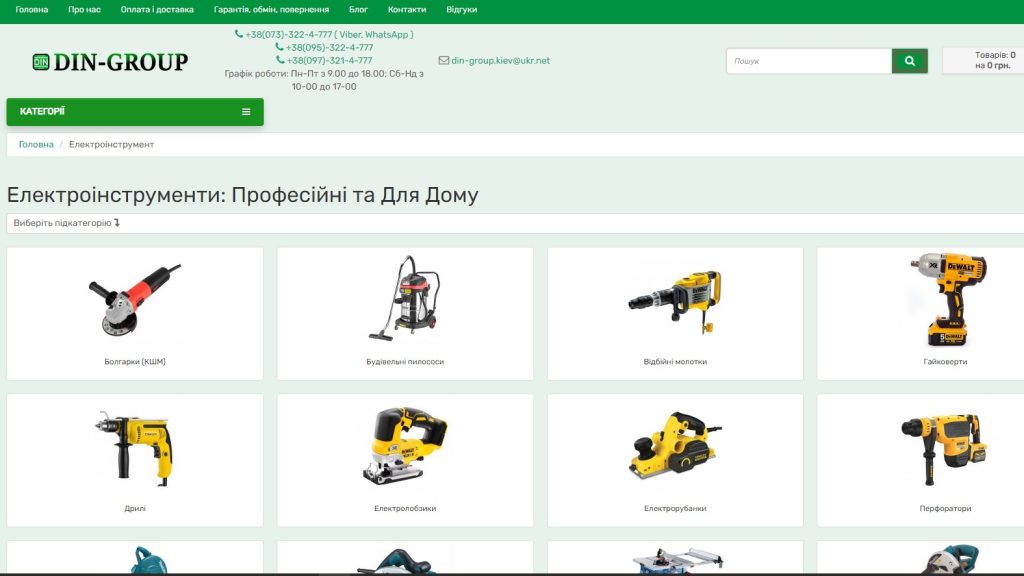Open the cart summary Товарів: 0
This screenshot has width=1024, height=576.
pyautogui.click(x=983, y=61)
